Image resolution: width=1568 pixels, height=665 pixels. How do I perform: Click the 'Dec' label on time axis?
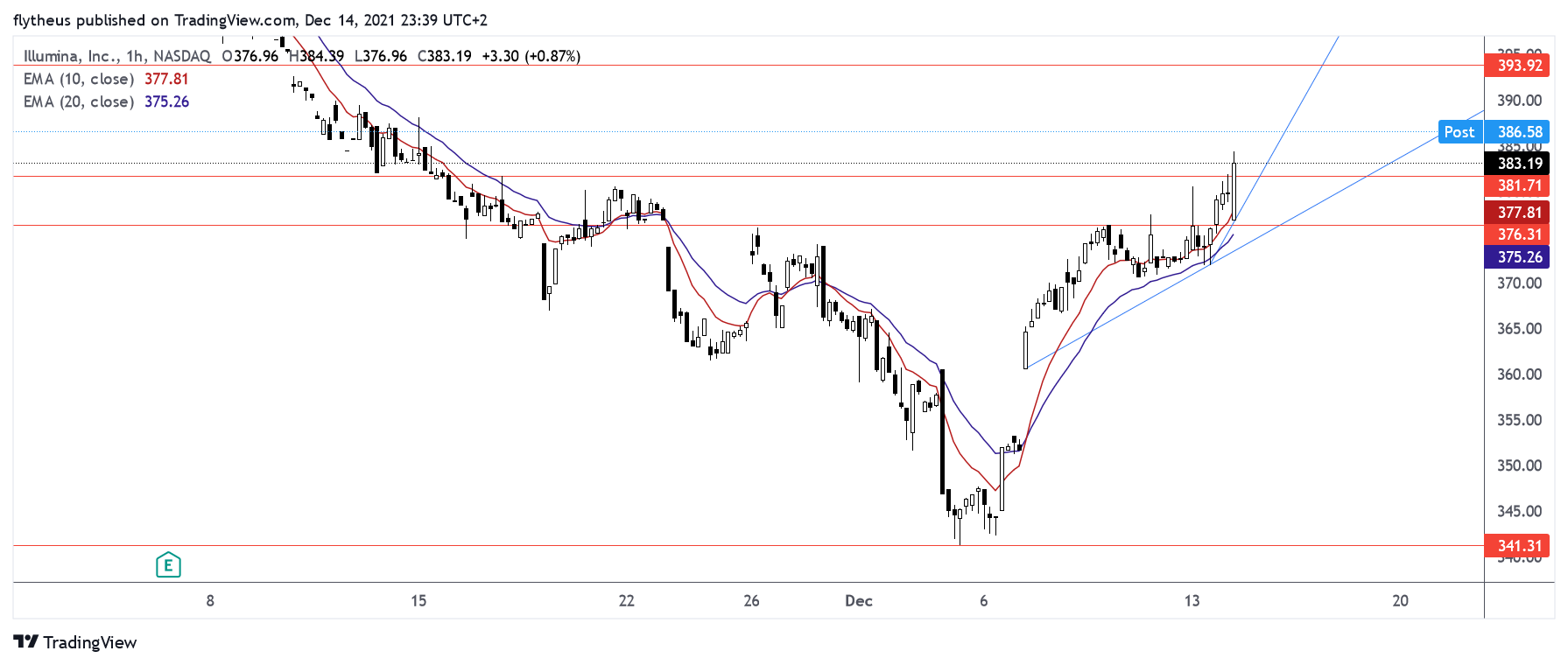[x=859, y=600]
